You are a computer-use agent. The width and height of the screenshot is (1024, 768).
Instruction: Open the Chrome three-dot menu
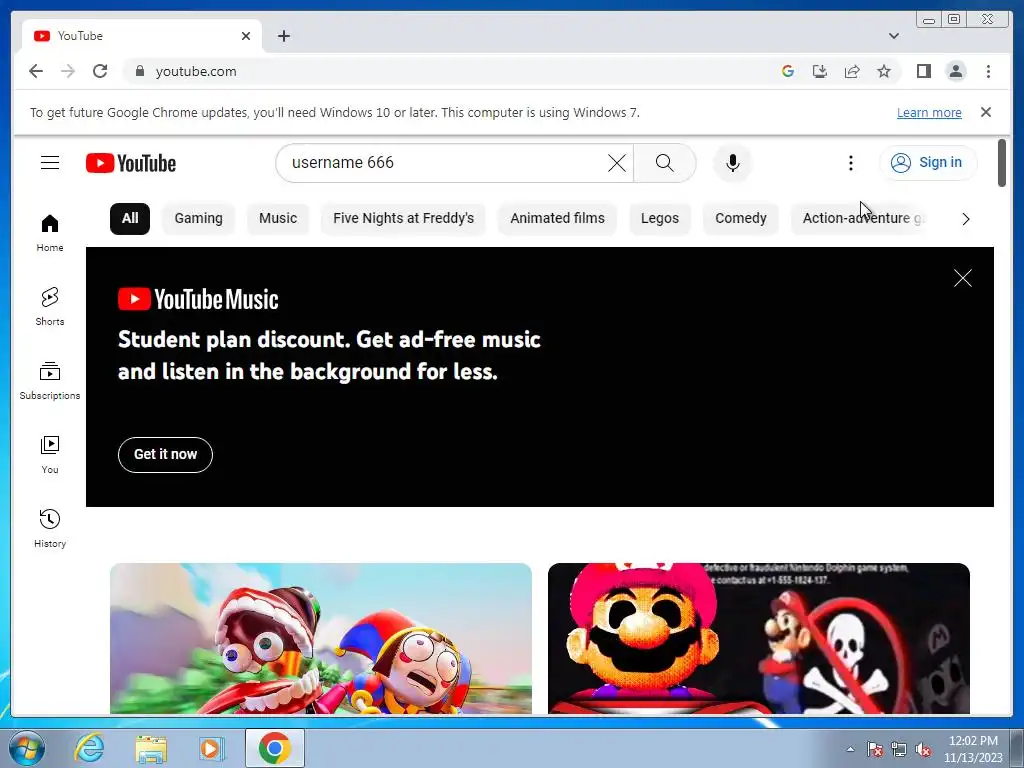(x=988, y=71)
